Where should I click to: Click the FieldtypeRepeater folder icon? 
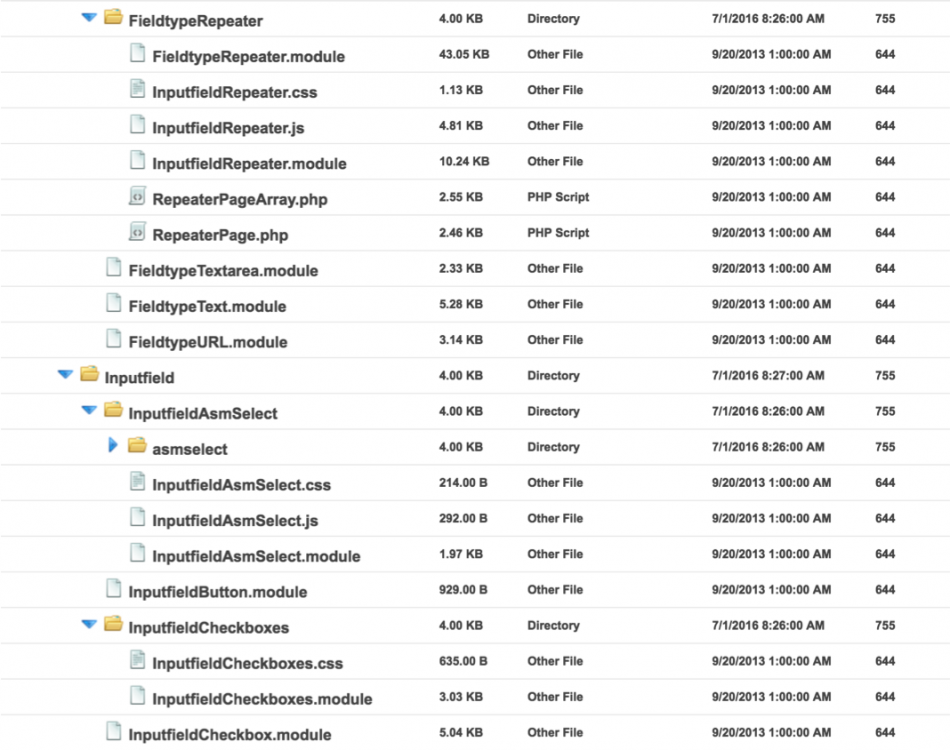[113, 17]
